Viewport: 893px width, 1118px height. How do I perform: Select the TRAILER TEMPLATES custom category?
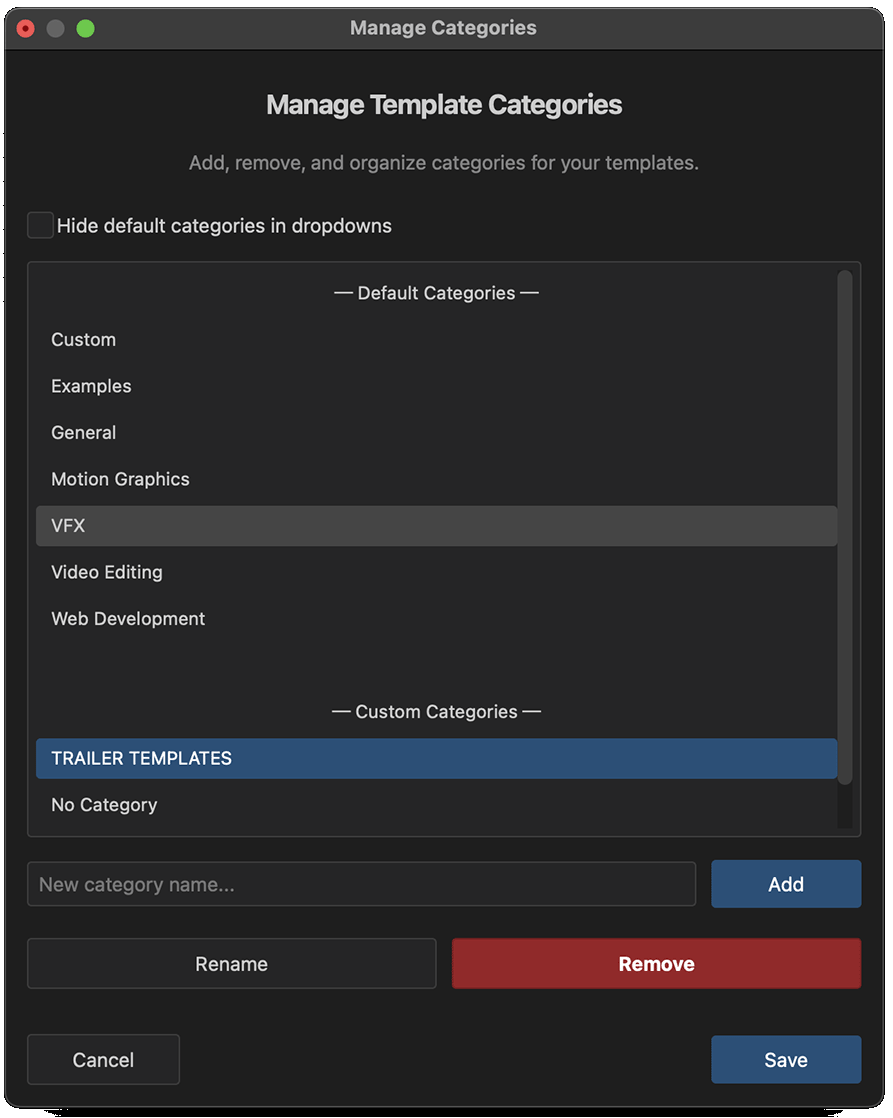(x=436, y=758)
